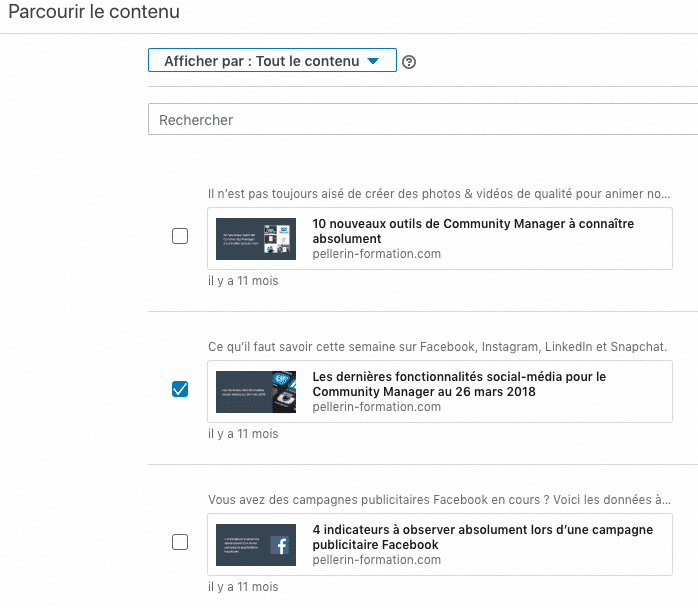Click the Facebook logo thumbnail of campaign article
Viewport: 698px width, 608px height.
(256, 545)
